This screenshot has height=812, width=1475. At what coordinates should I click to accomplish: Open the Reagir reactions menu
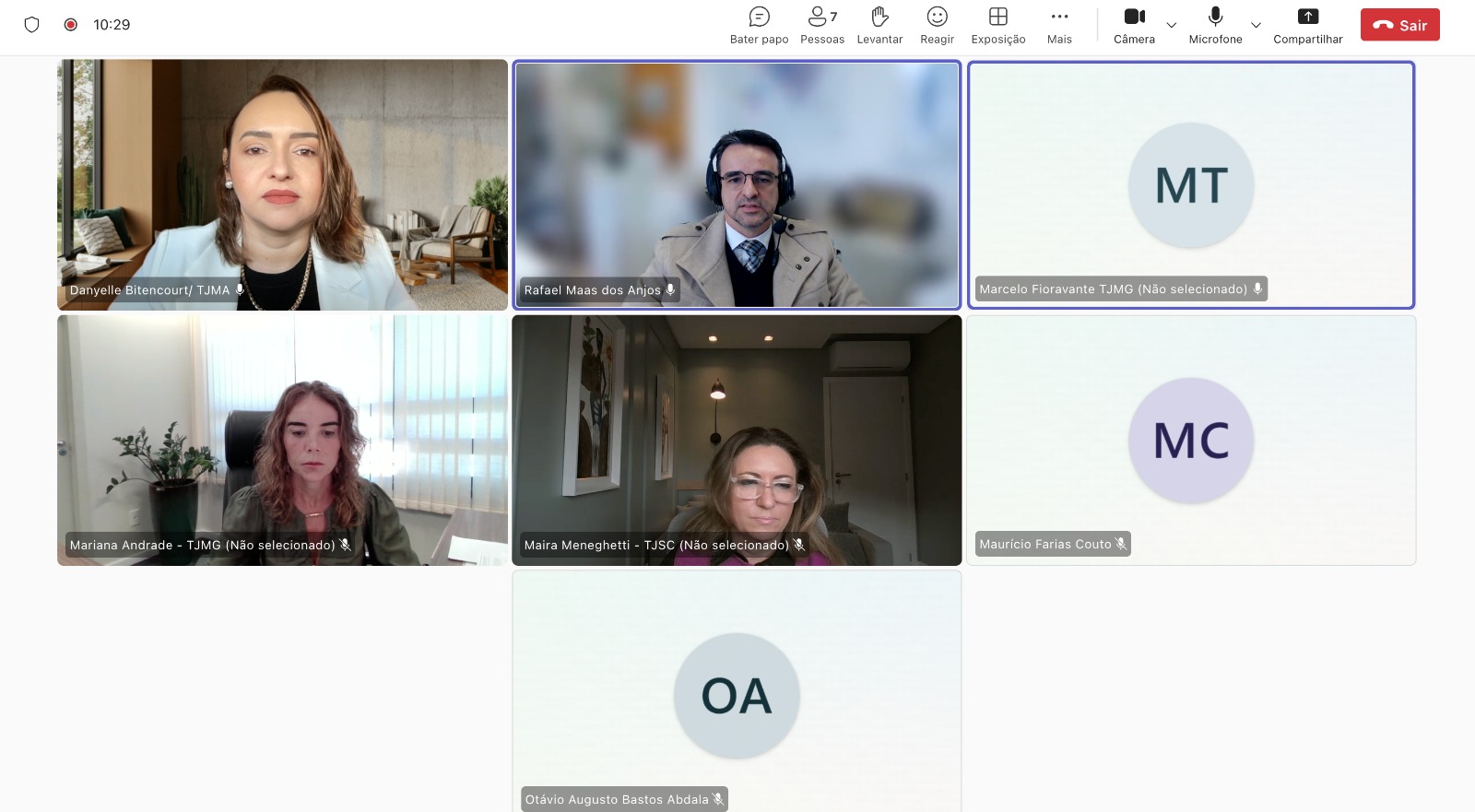click(937, 25)
